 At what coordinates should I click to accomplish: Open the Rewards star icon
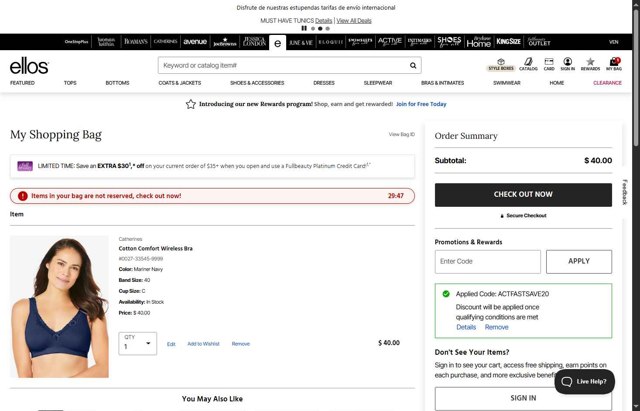click(x=590, y=64)
